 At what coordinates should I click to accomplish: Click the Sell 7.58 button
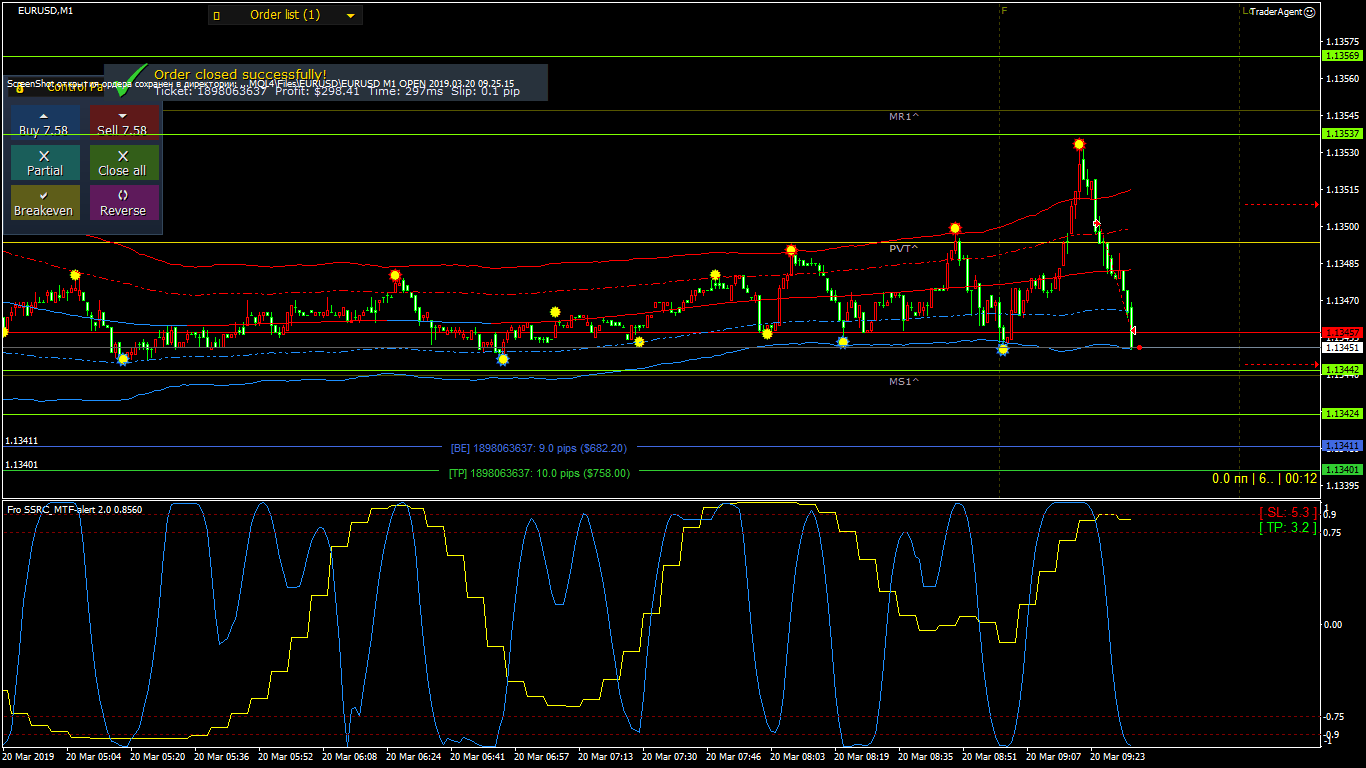pos(123,123)
